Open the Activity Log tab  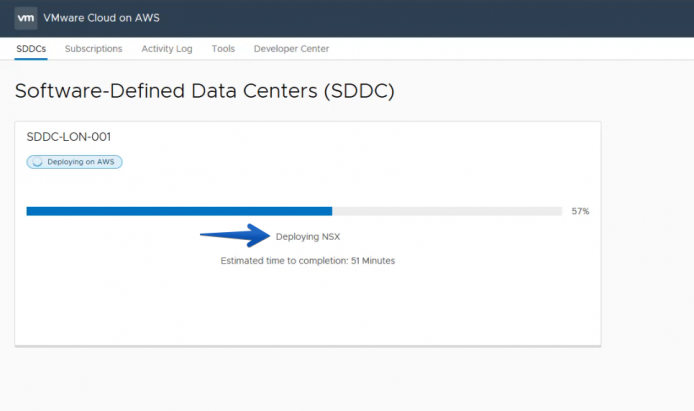[x=167, y=49]
